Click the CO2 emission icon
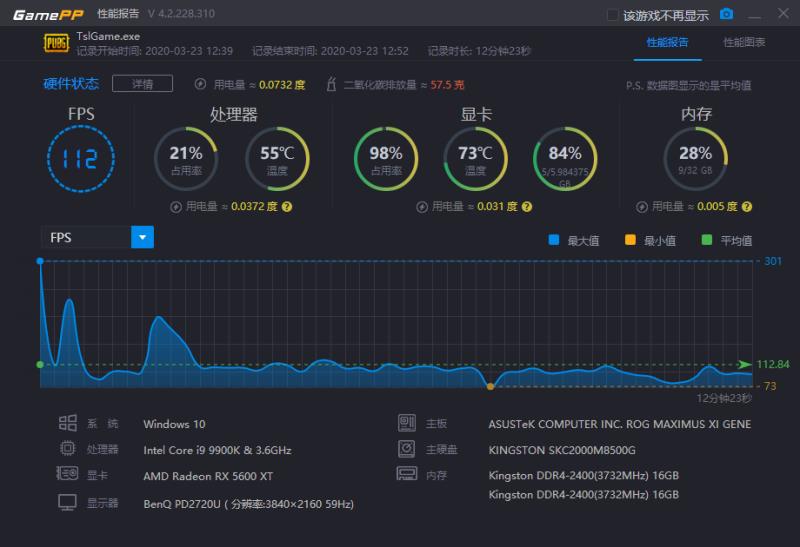The width and height of the screenshot is (800, 547). coord(331,84)
